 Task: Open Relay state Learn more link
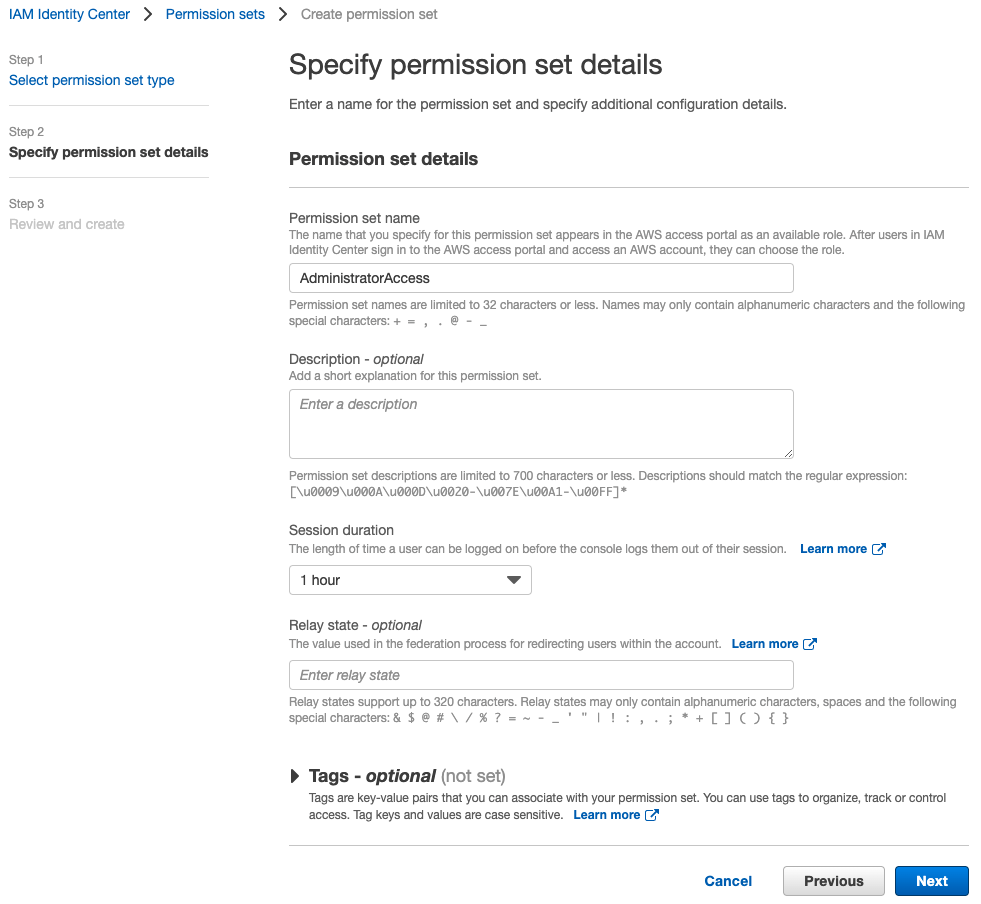765,644
